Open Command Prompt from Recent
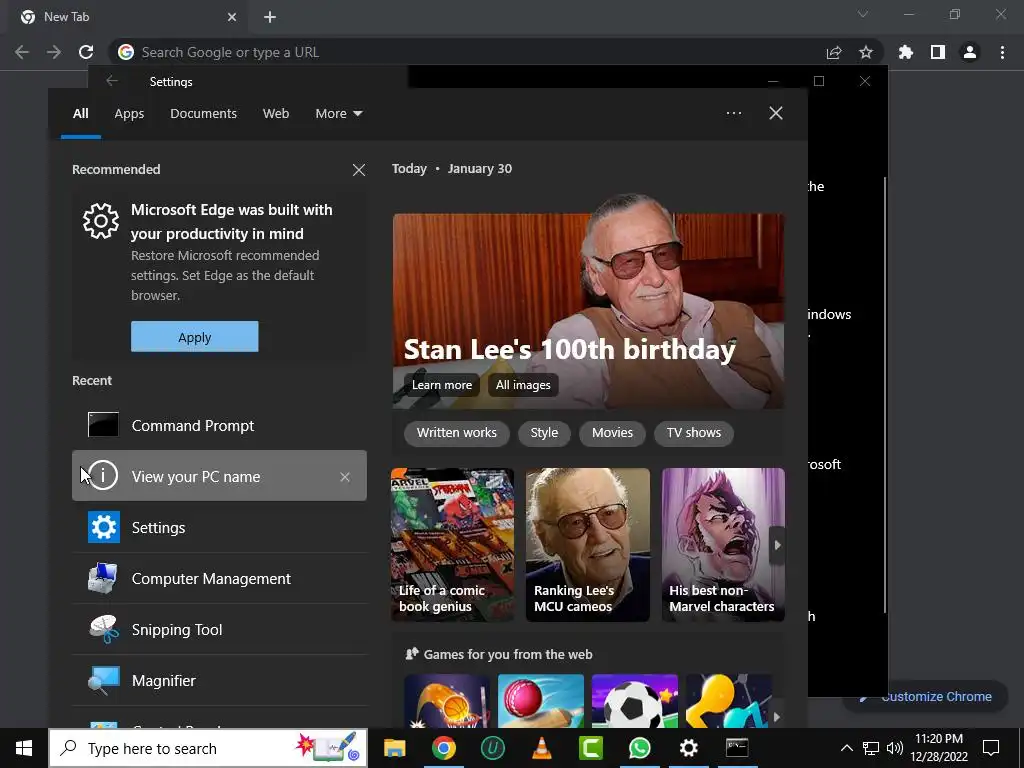This screenshot has height=768, width=1024. (219, 425)
